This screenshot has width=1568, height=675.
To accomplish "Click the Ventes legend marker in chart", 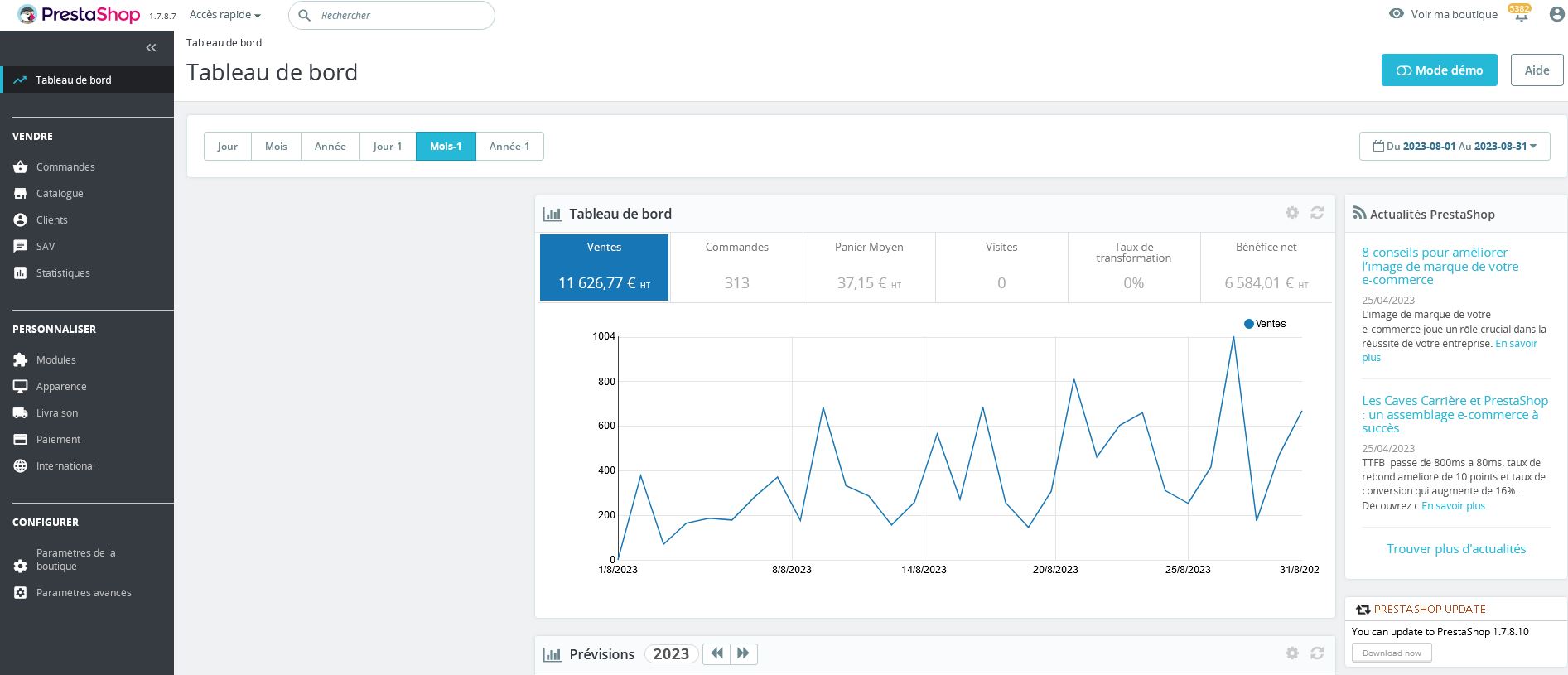I will 1248,324.
